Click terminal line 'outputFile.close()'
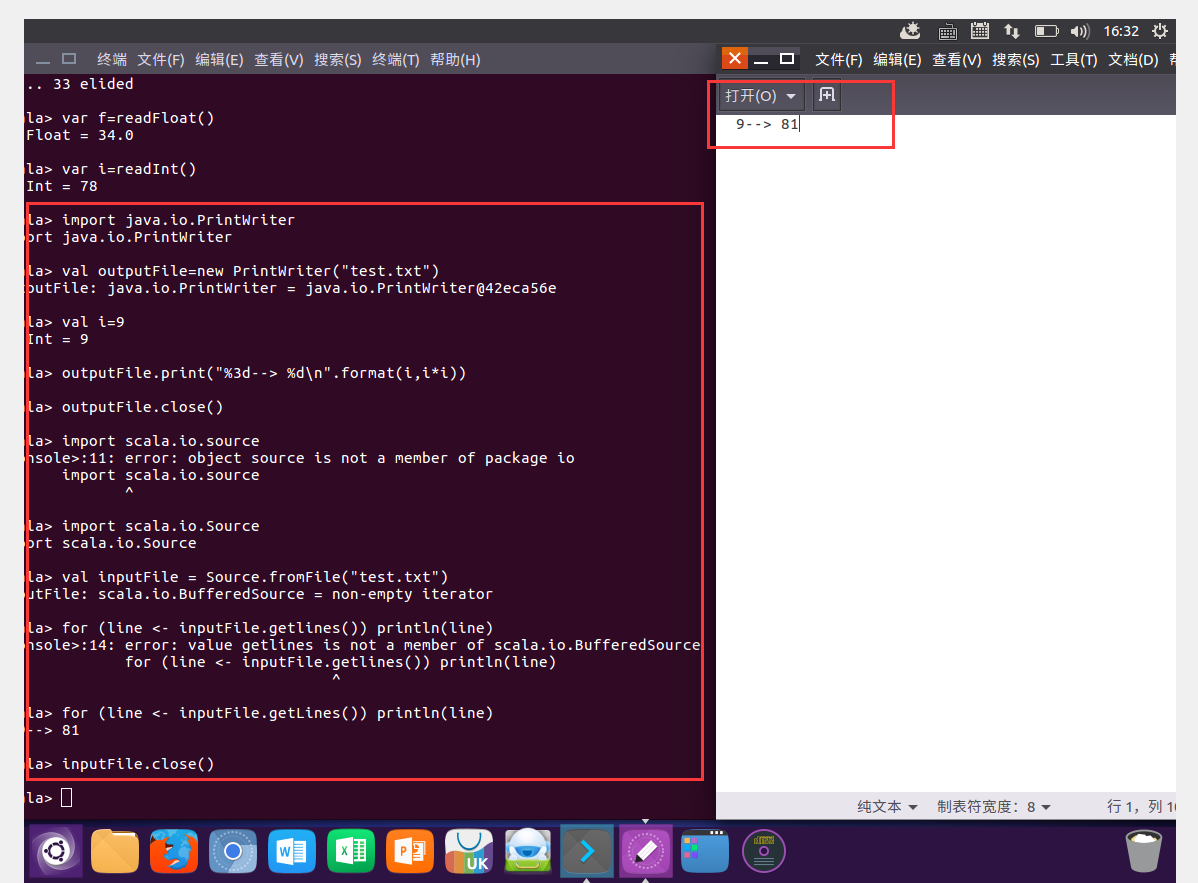Viewport: 1198px width, 883px height. (142, 407)
